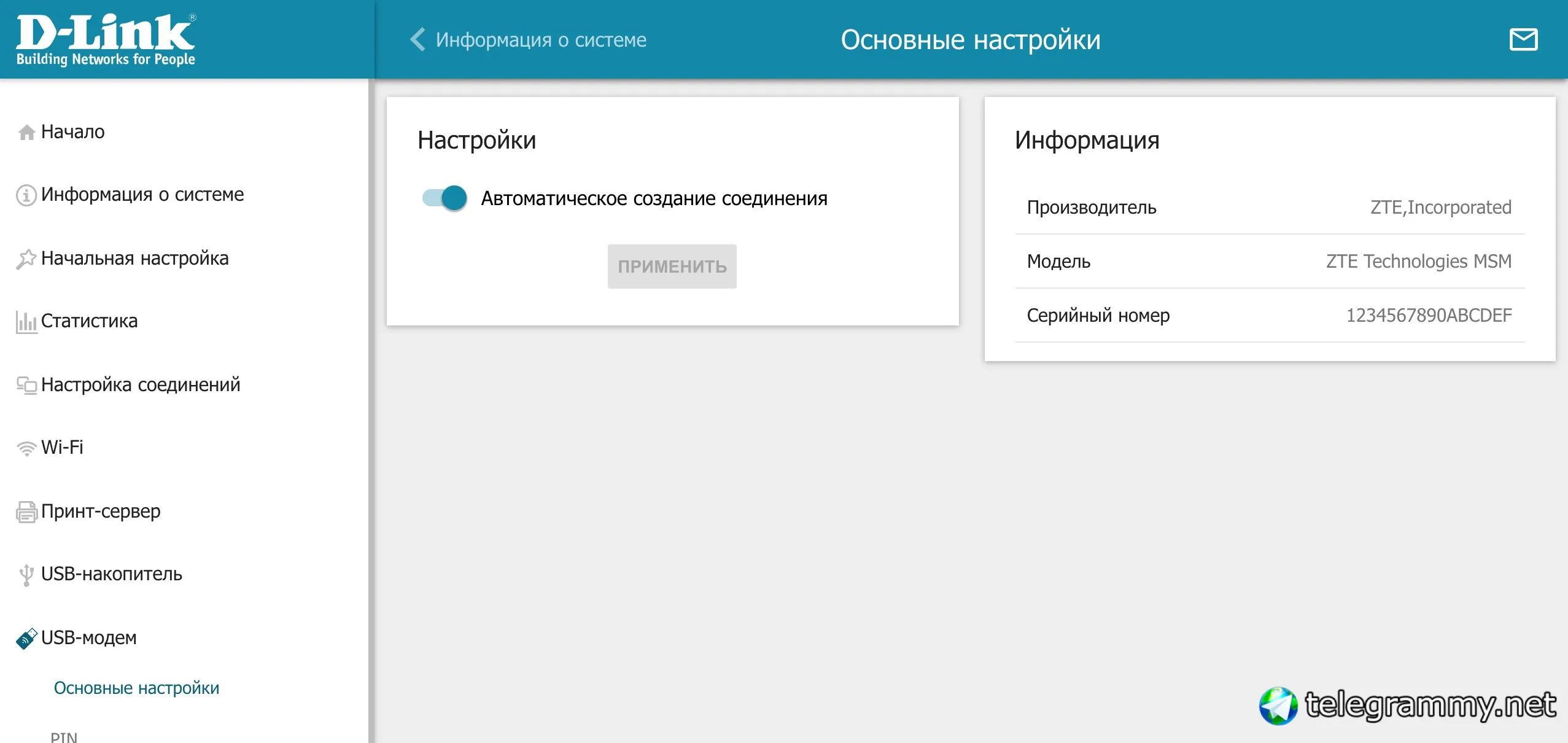
Task: Go back to Информация о системе
Action: pyautogui.click(x=541, y=40)
